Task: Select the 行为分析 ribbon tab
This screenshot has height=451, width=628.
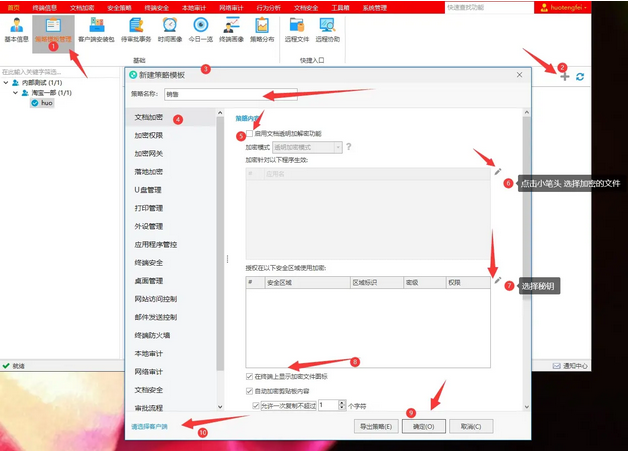Action: 269,8
